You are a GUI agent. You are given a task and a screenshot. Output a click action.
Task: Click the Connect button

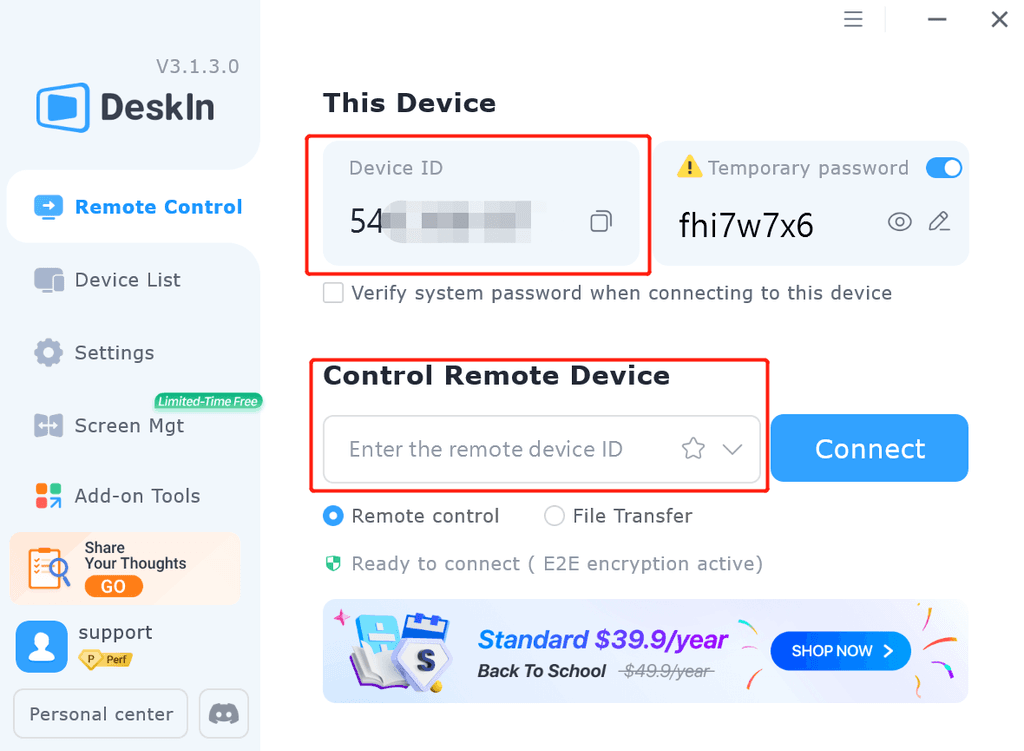click(868, 448)
